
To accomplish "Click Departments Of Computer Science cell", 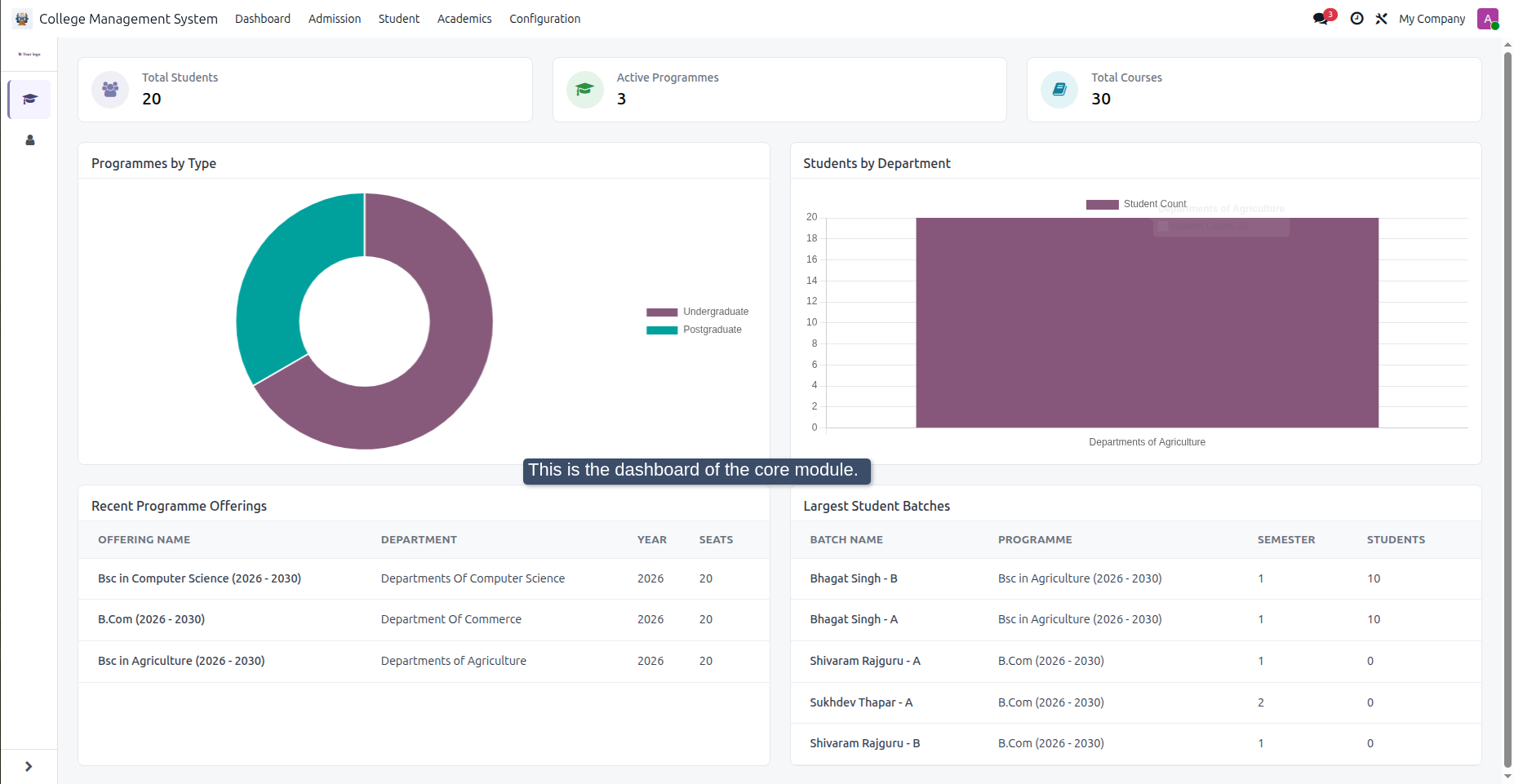I will click(473, 578).
